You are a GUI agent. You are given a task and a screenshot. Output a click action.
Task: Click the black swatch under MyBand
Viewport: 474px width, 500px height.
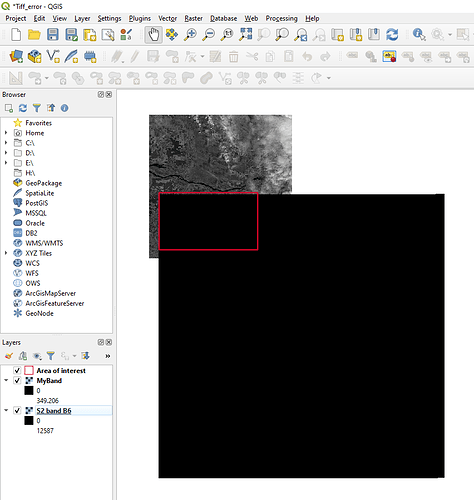(29, 390)
